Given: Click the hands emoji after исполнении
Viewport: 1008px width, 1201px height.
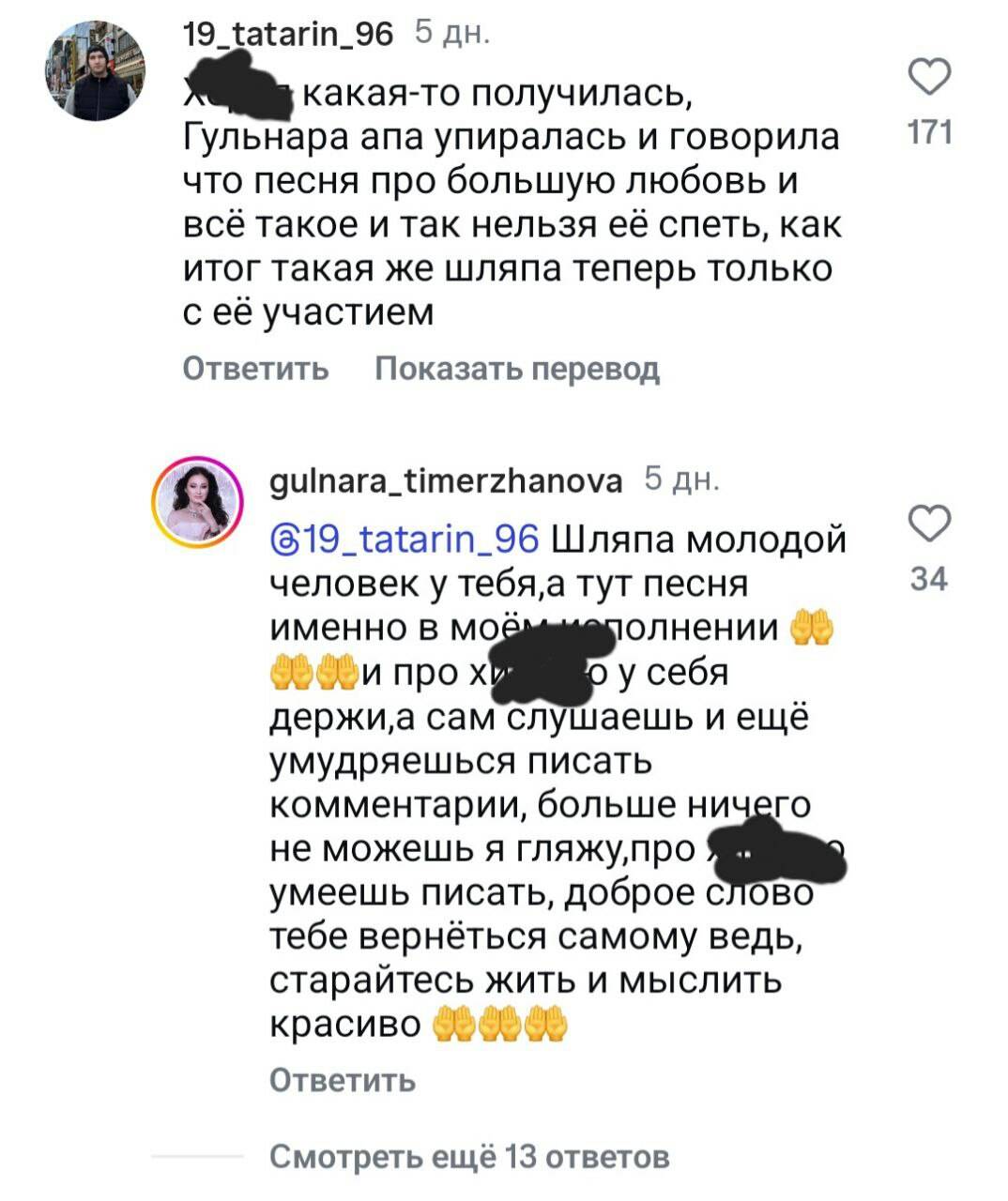Looking at the screenshot, I should coord(812,628).
